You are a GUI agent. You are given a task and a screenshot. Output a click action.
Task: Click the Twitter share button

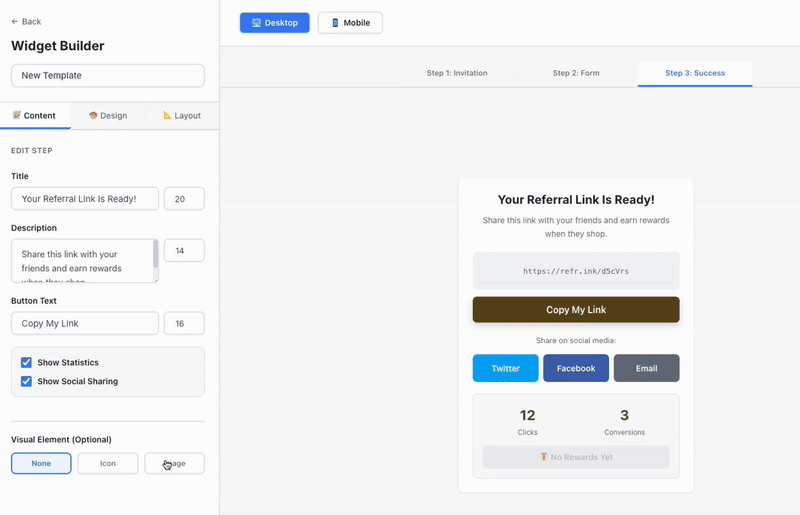[x=505, y=368]
